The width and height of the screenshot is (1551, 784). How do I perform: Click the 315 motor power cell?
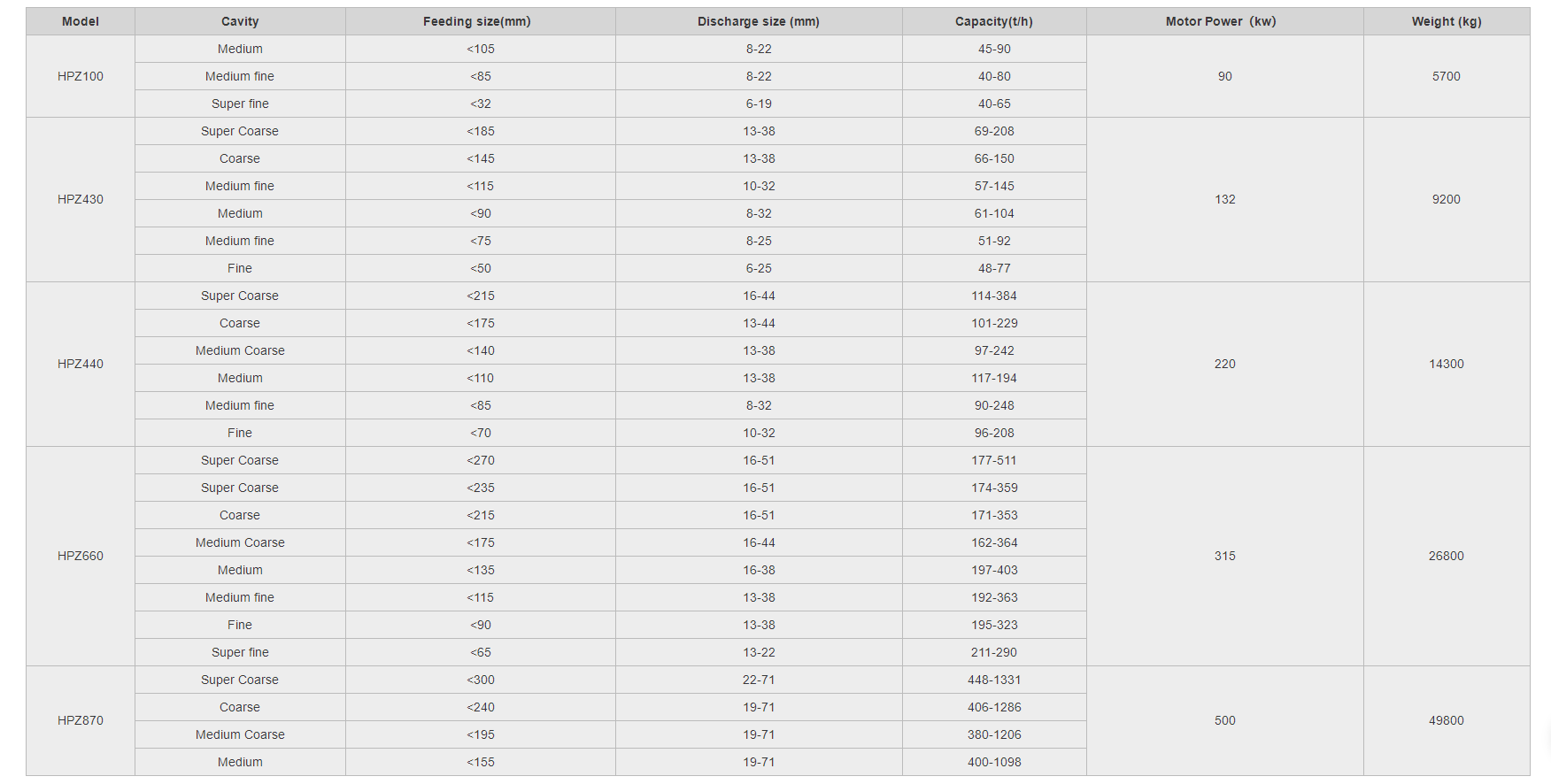[1225, 556]
